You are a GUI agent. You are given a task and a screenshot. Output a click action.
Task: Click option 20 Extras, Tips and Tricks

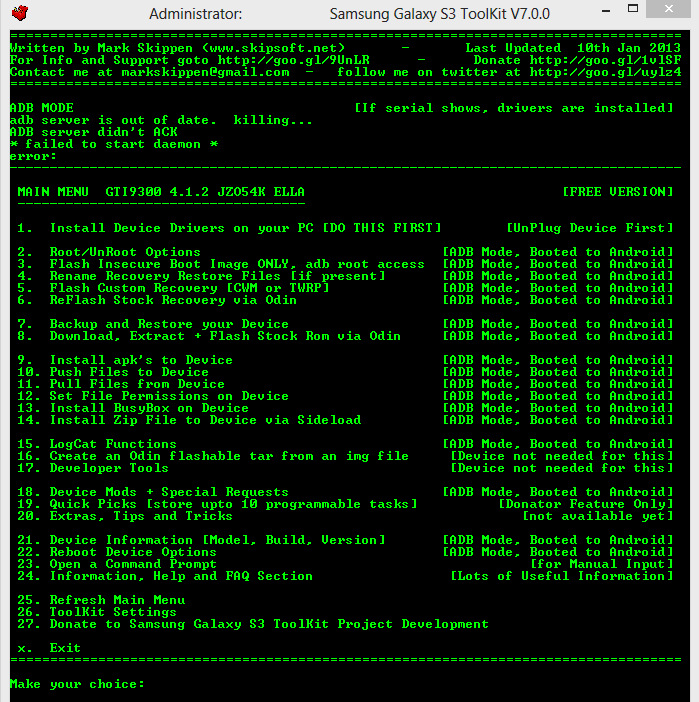(x=125, y=517)
